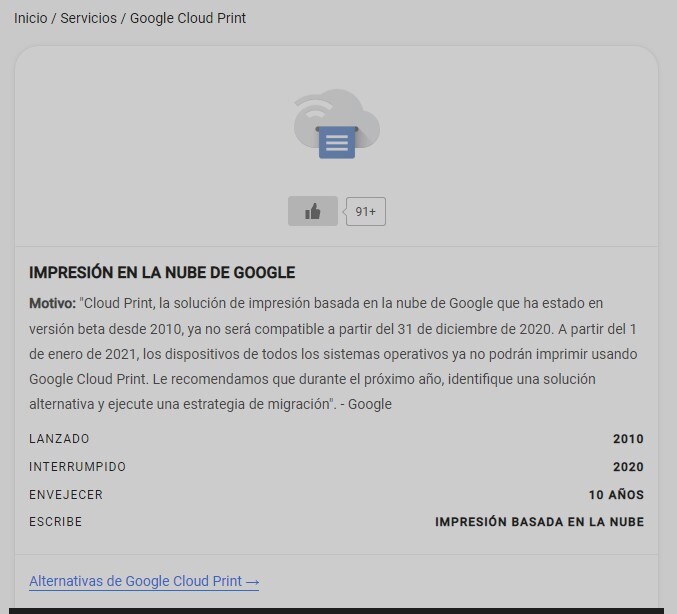677x614 pixels.
Task: Click the thumbs-up like button
Action: [x=313, y=211]
